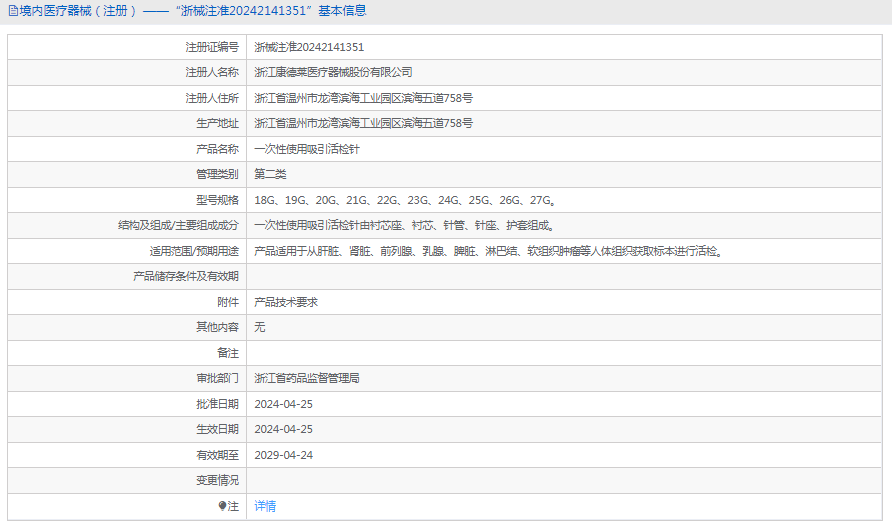Click the 注册人名称 label
892x523 pixels.
212,72
